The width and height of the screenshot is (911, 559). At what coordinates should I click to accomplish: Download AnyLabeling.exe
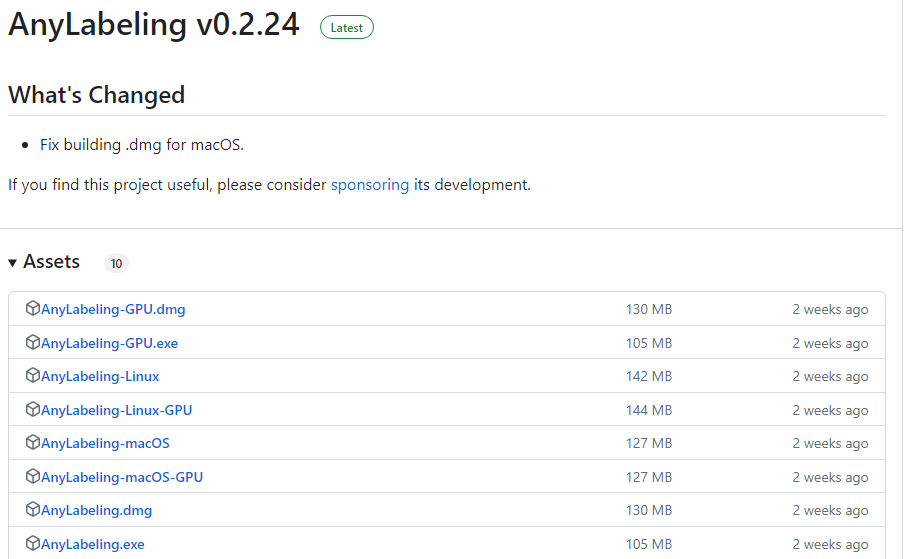(92, 544)
